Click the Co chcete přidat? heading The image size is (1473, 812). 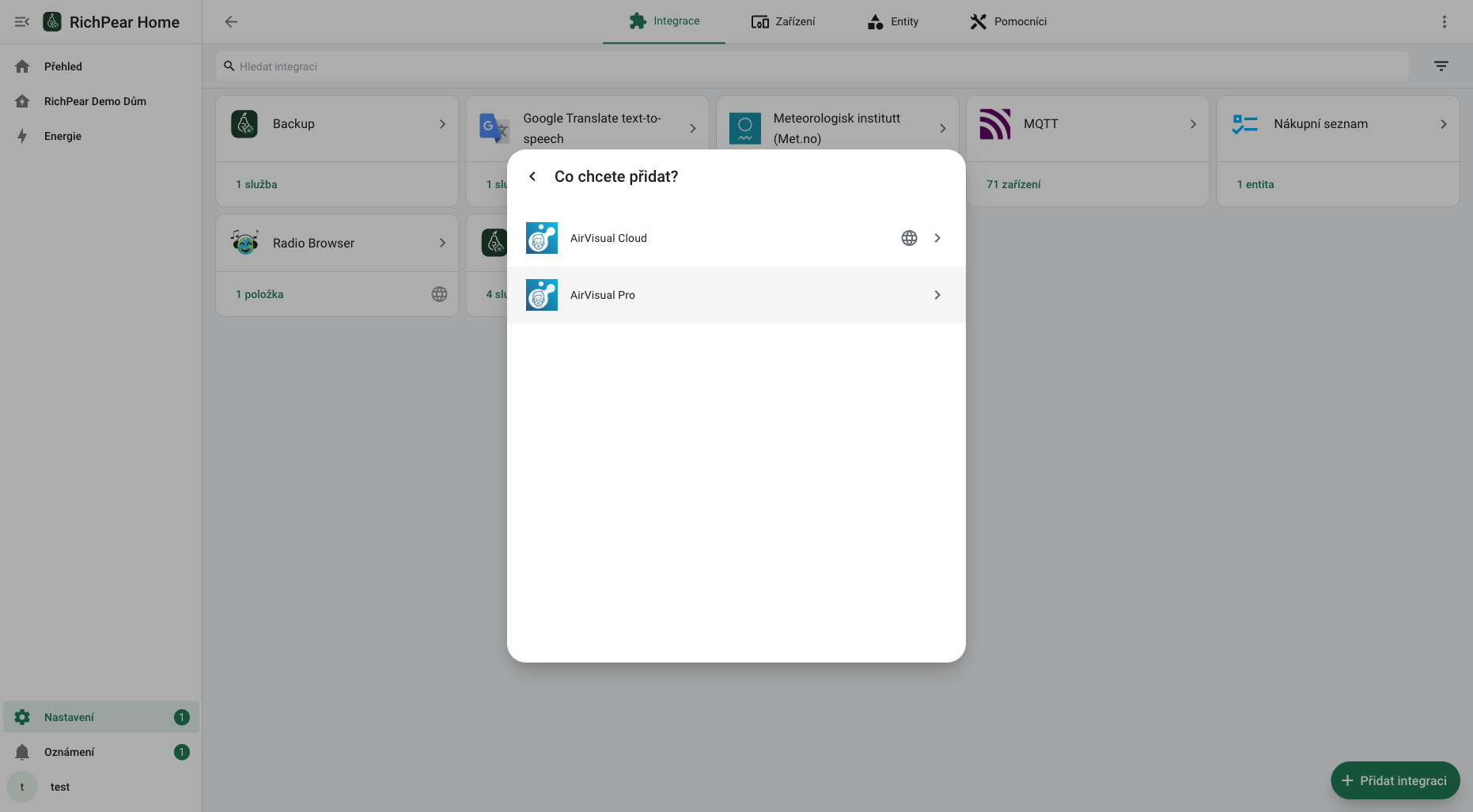tap(616, 176)
